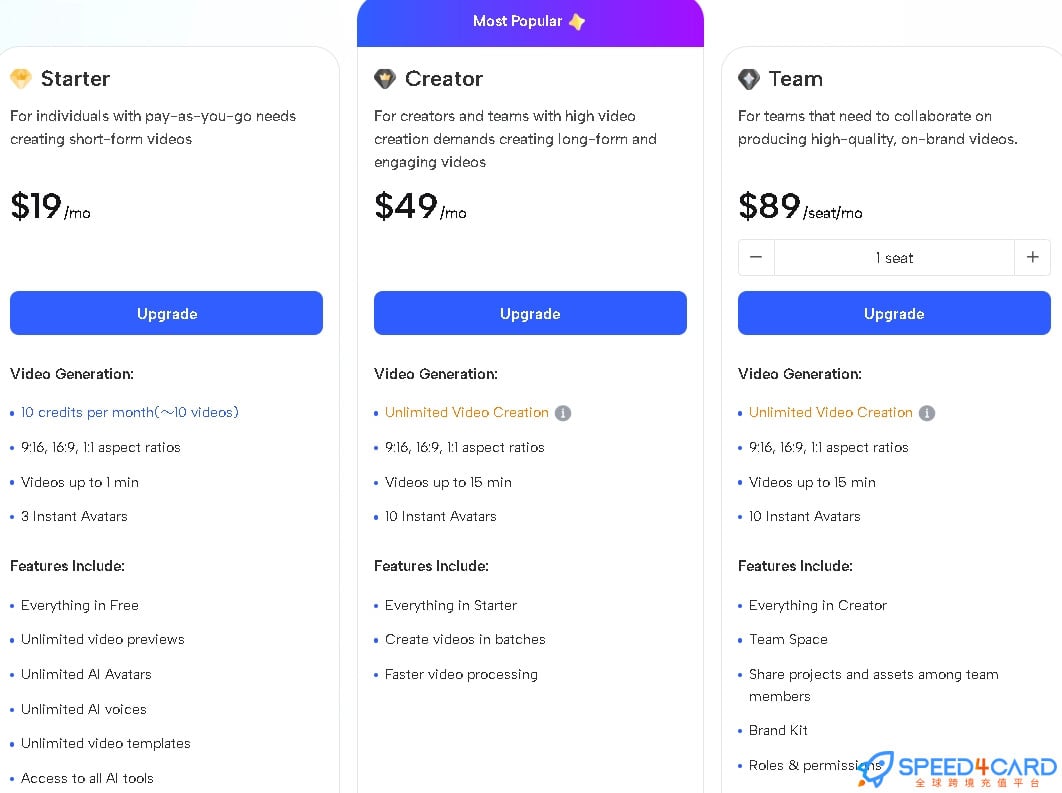Click the Team seat count field
The height and width of the screenshot is (793, 1062).
[x=894, y=258]
